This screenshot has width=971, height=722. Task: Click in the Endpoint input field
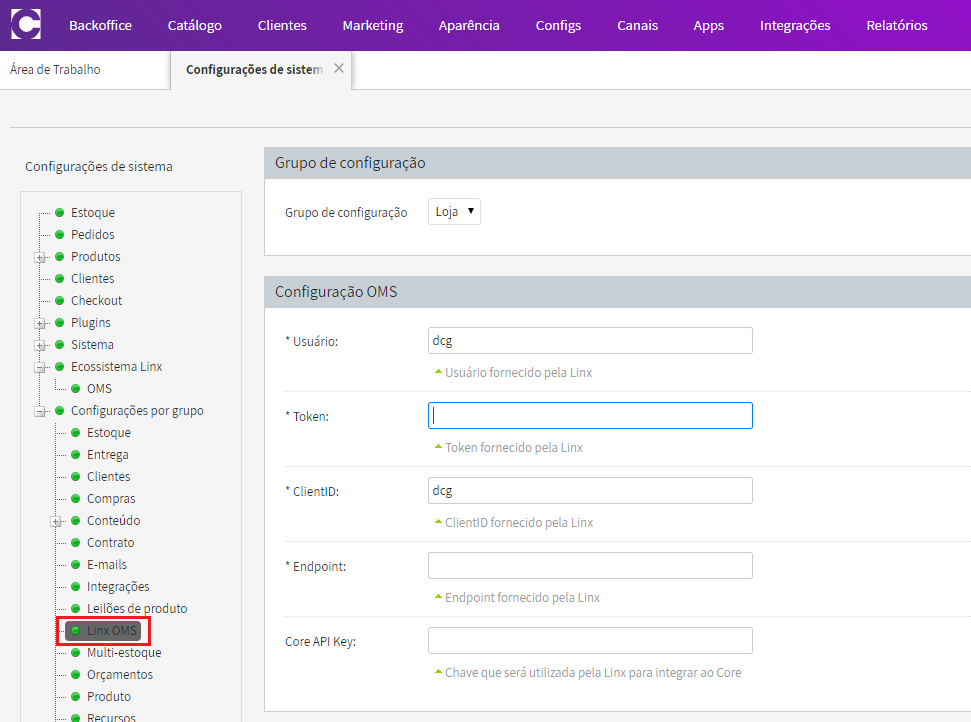coord(590,565)
